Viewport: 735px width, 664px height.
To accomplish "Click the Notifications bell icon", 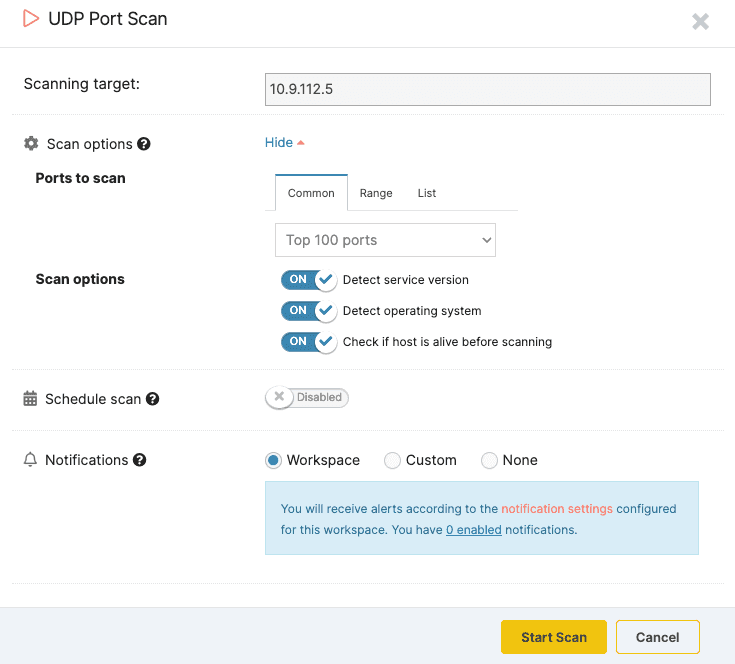I will click(30, 460).
